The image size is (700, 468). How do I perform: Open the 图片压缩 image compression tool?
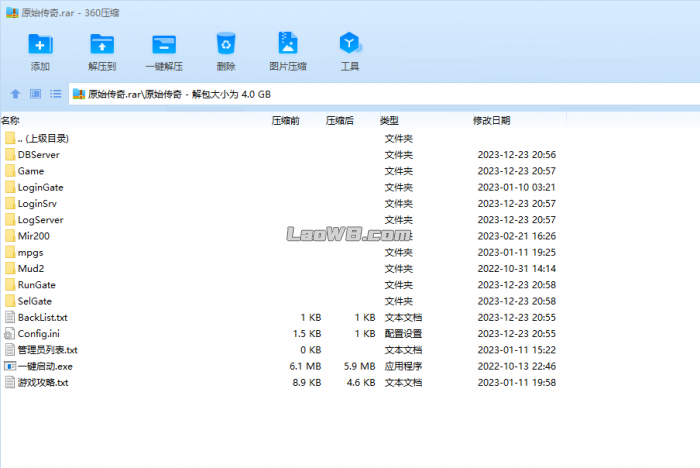288,45
